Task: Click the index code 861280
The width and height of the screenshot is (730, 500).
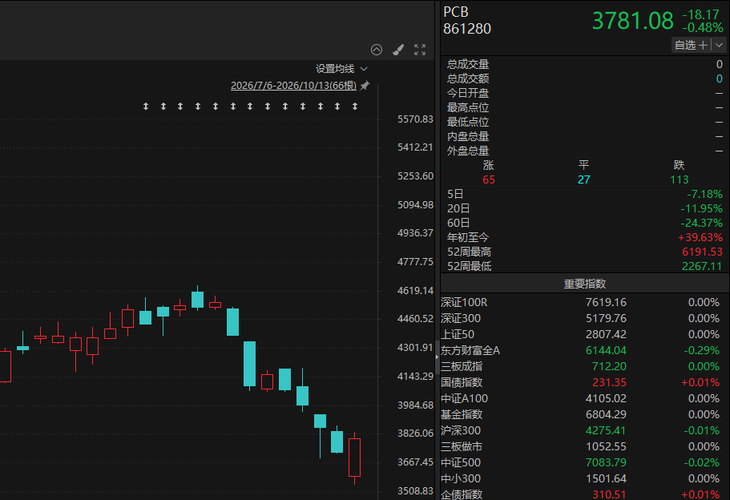Action: click(x=467, y=29)
